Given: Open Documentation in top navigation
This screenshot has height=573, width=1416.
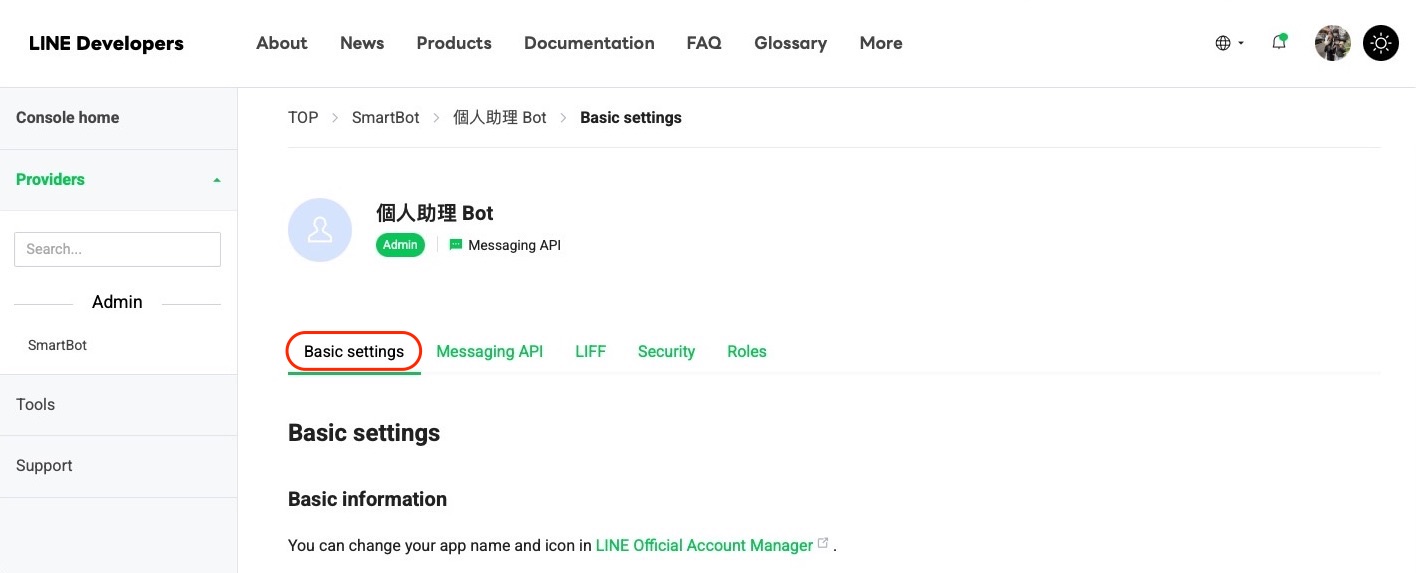Looking at the screenshot, I should coord(589,43).
